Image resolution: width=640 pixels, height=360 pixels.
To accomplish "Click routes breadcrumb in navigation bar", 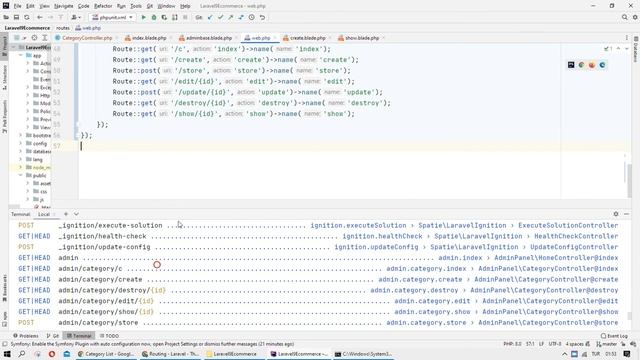I will (62, 28).
